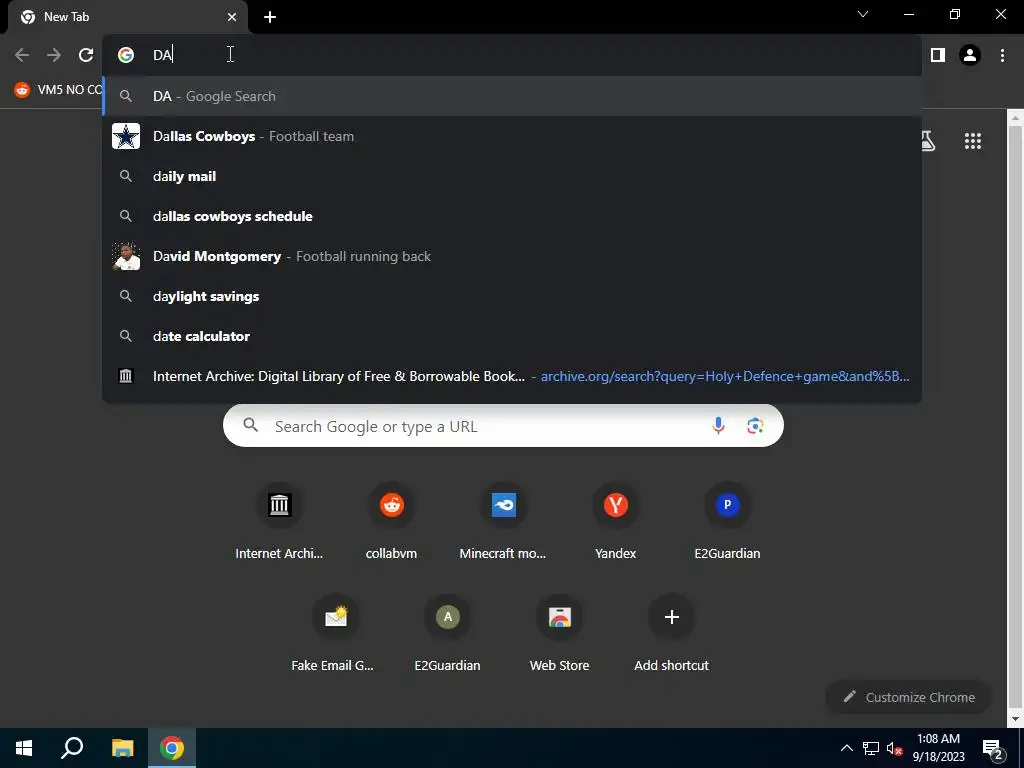The image size is (1024, 768).
Task: Open the Google apps grid
Action: tap(972, 141)
